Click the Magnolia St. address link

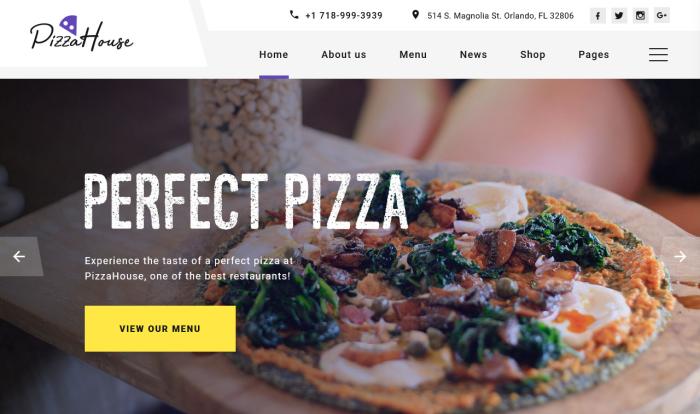coord(500,16)
